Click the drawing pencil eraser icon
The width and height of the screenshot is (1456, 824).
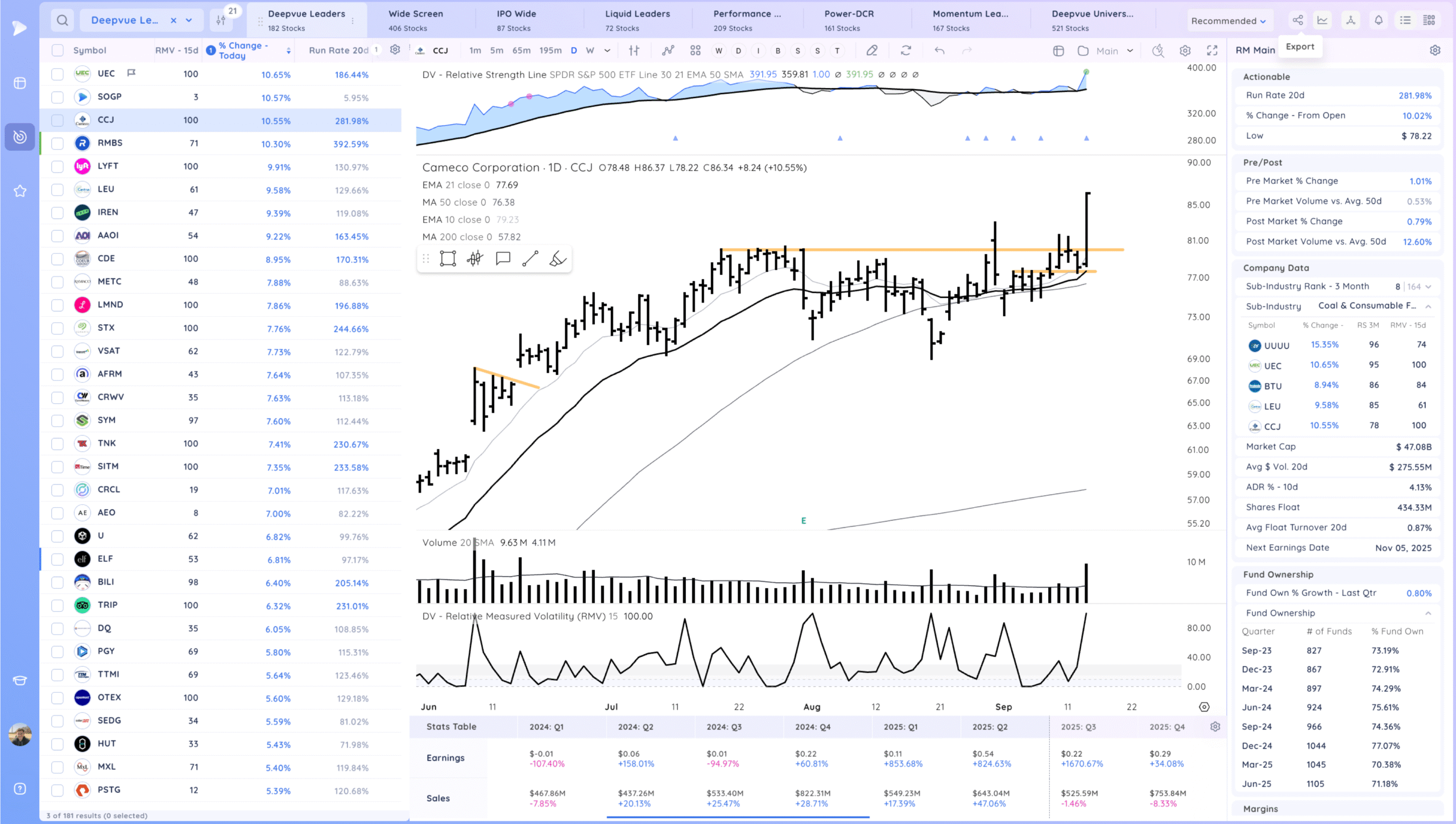872,51
